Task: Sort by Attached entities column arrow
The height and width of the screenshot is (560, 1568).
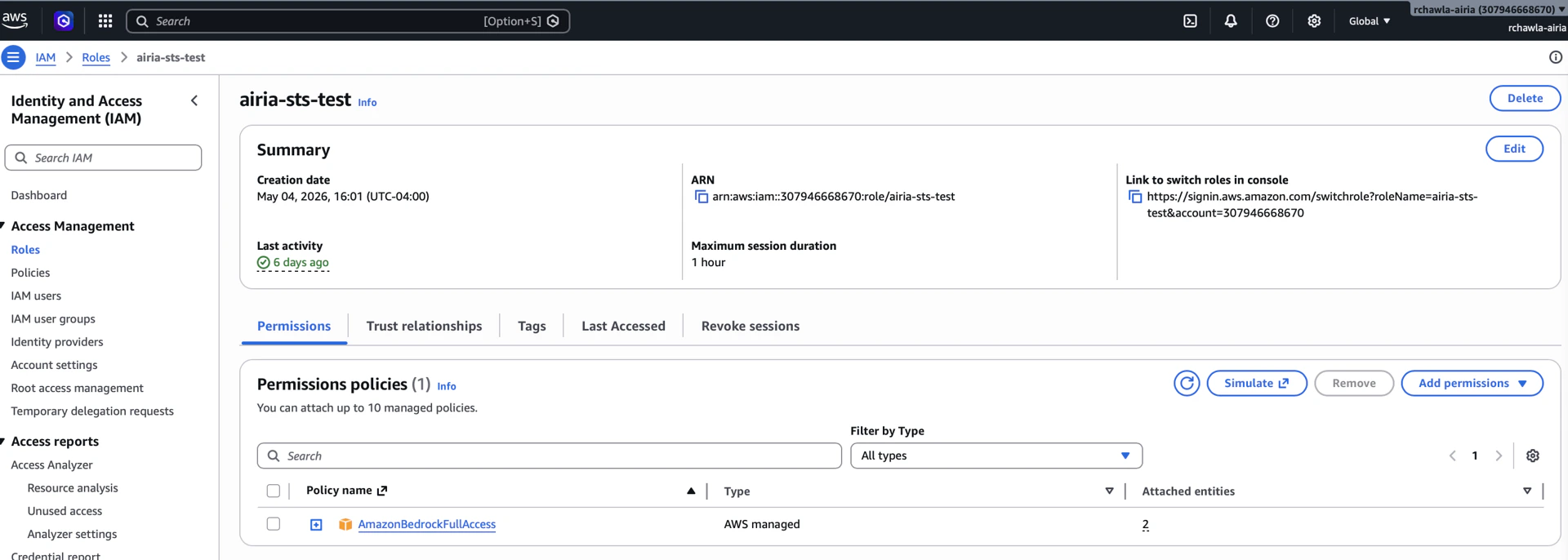Action: [x=1527, y=491]
